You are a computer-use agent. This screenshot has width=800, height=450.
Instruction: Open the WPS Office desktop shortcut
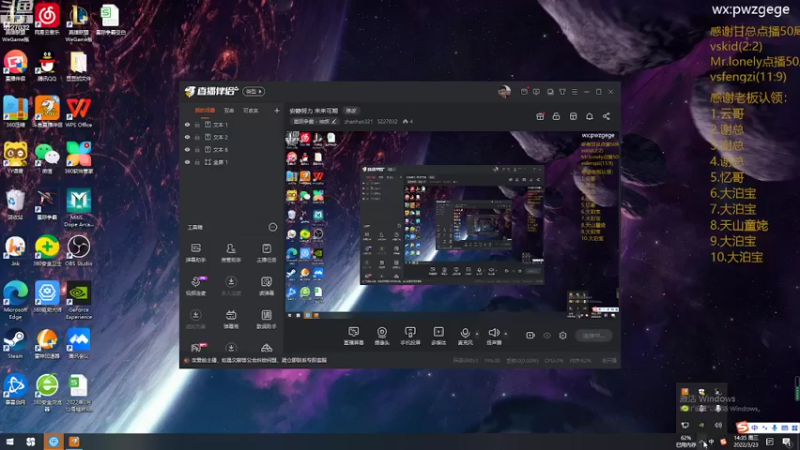79,112
